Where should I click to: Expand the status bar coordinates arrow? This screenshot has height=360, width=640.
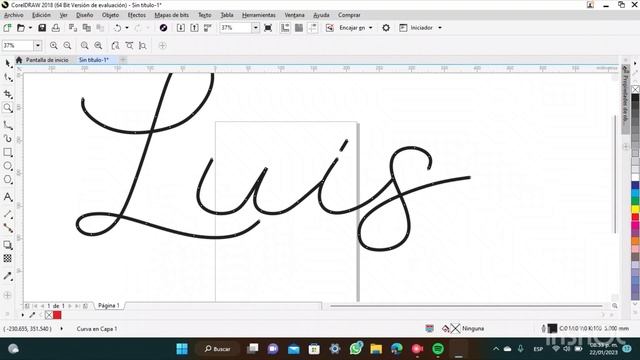click(x=62, y=329)
